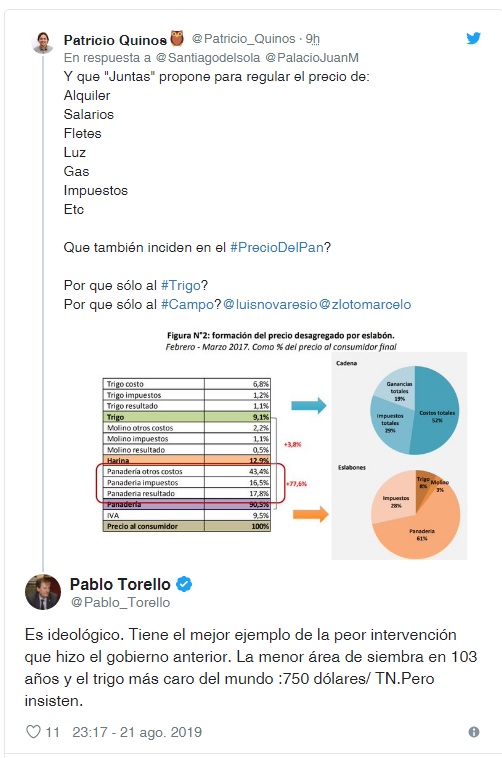Open the 23:17 - 21 ago. 2019 timestamp
Screen dimensions: 502x758
(x=137, y=732)
